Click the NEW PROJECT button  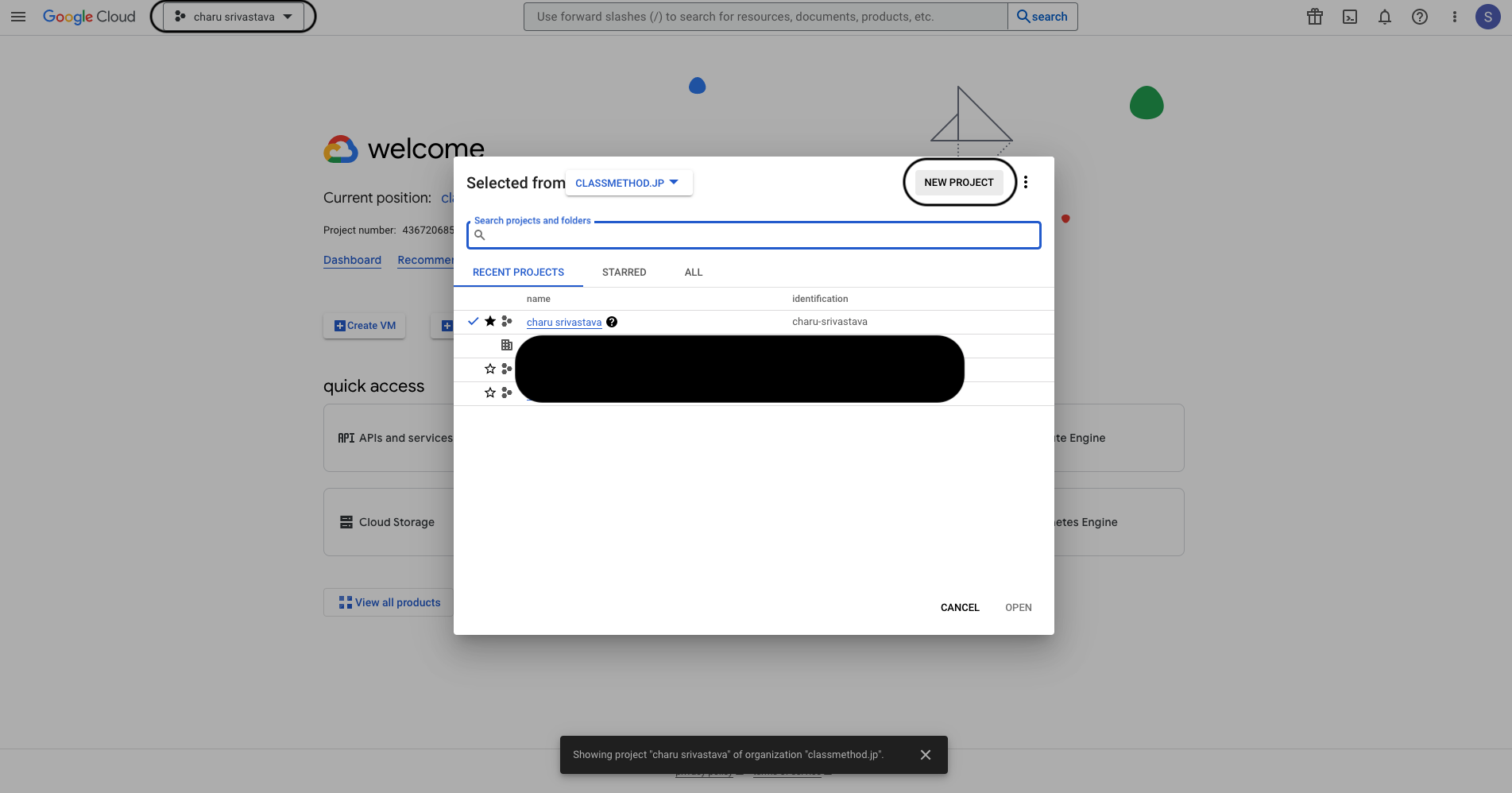coord(958,182)
